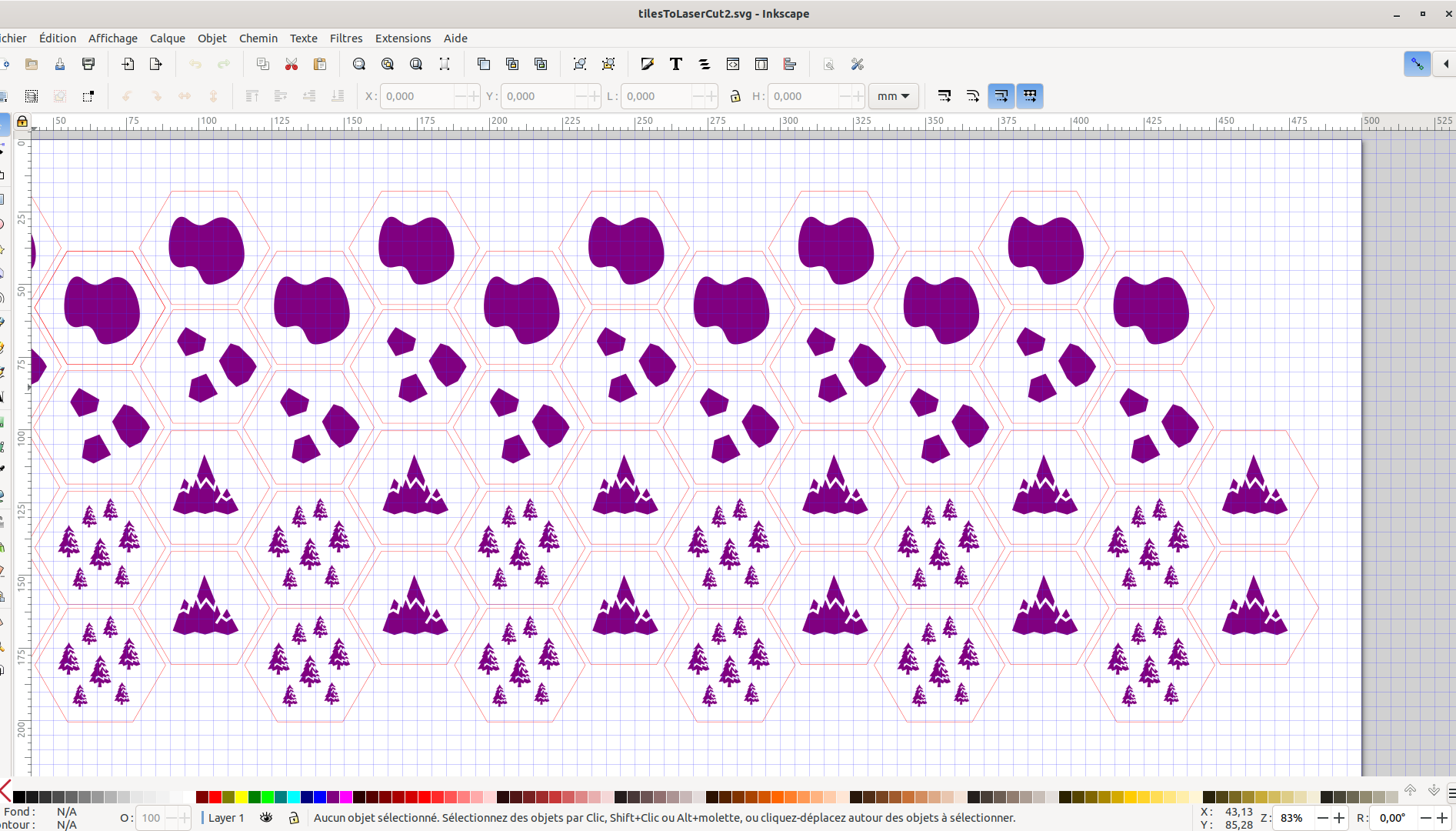Screen dimensions: 1456x831
Task: Zoom to fit selection icon
Action: click(x=359, y=64)
